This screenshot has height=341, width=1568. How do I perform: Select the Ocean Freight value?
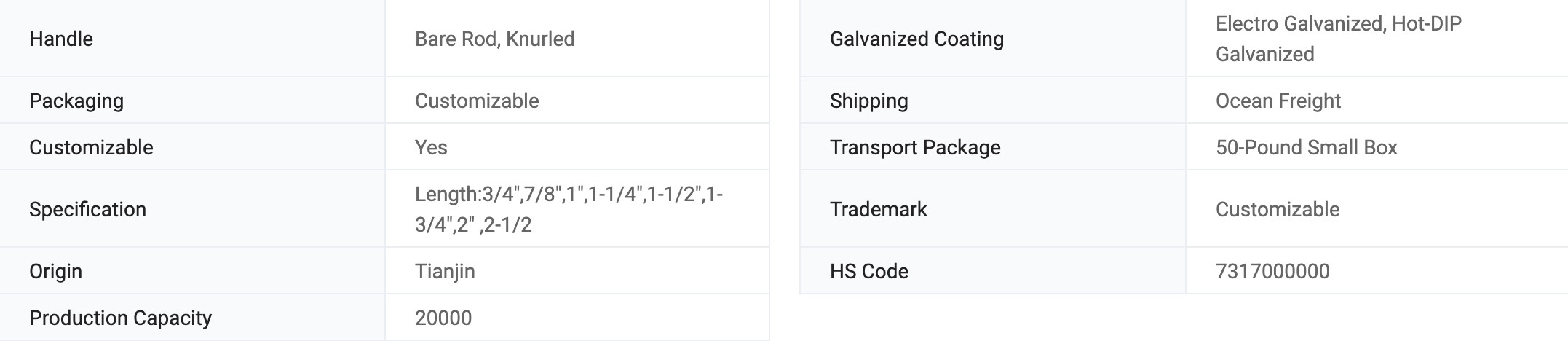point(1278,101)
